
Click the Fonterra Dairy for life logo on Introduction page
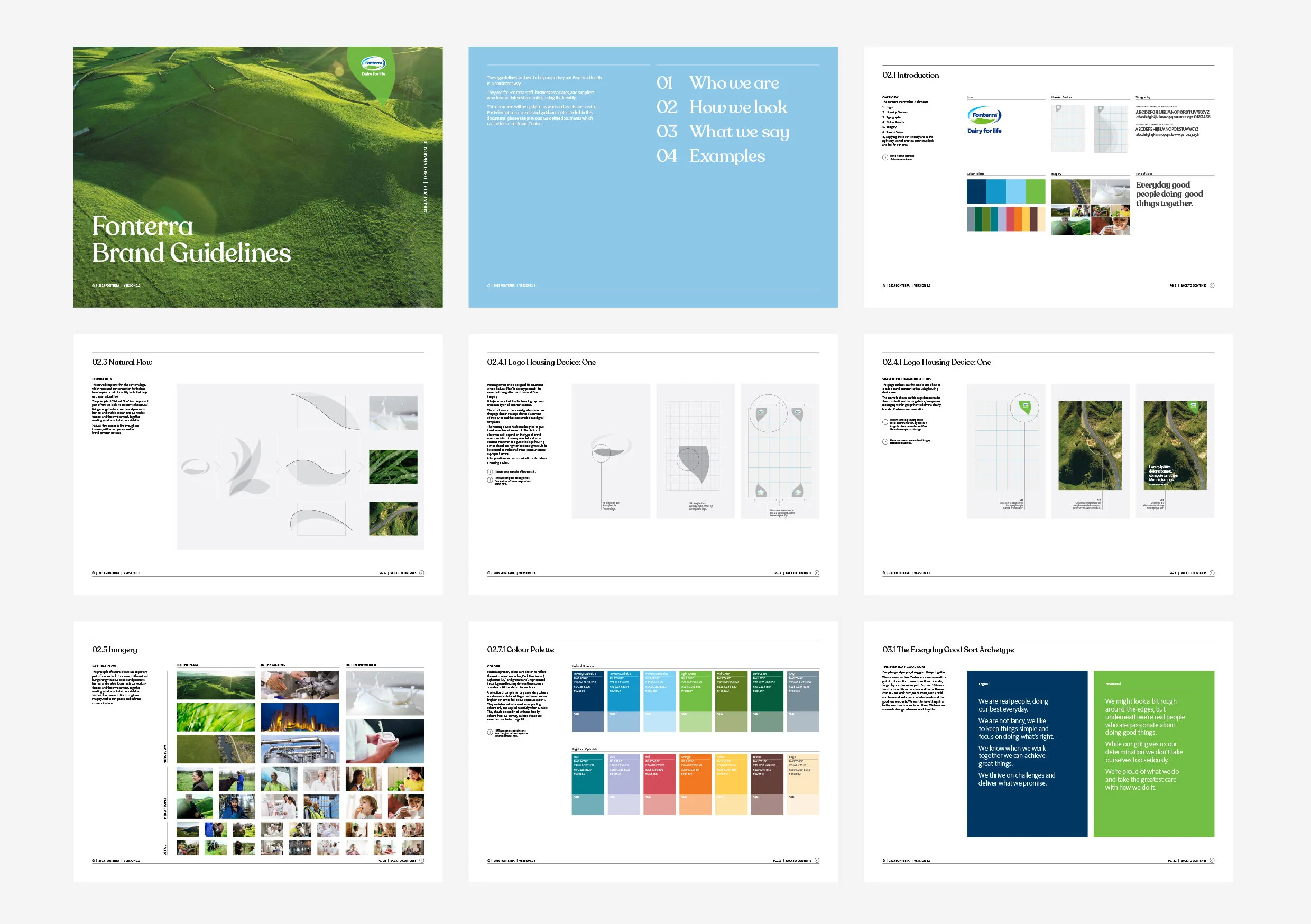click(x=984, y=121)
